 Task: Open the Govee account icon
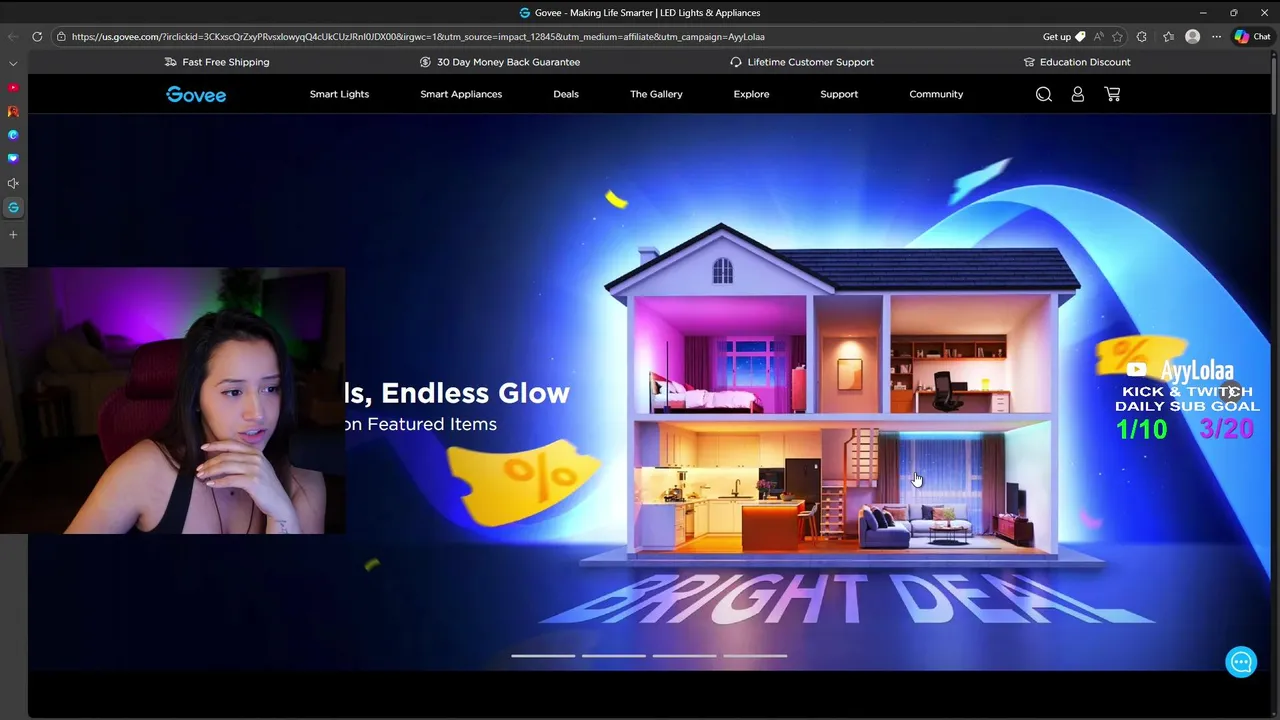click(x=1078, y=94)
